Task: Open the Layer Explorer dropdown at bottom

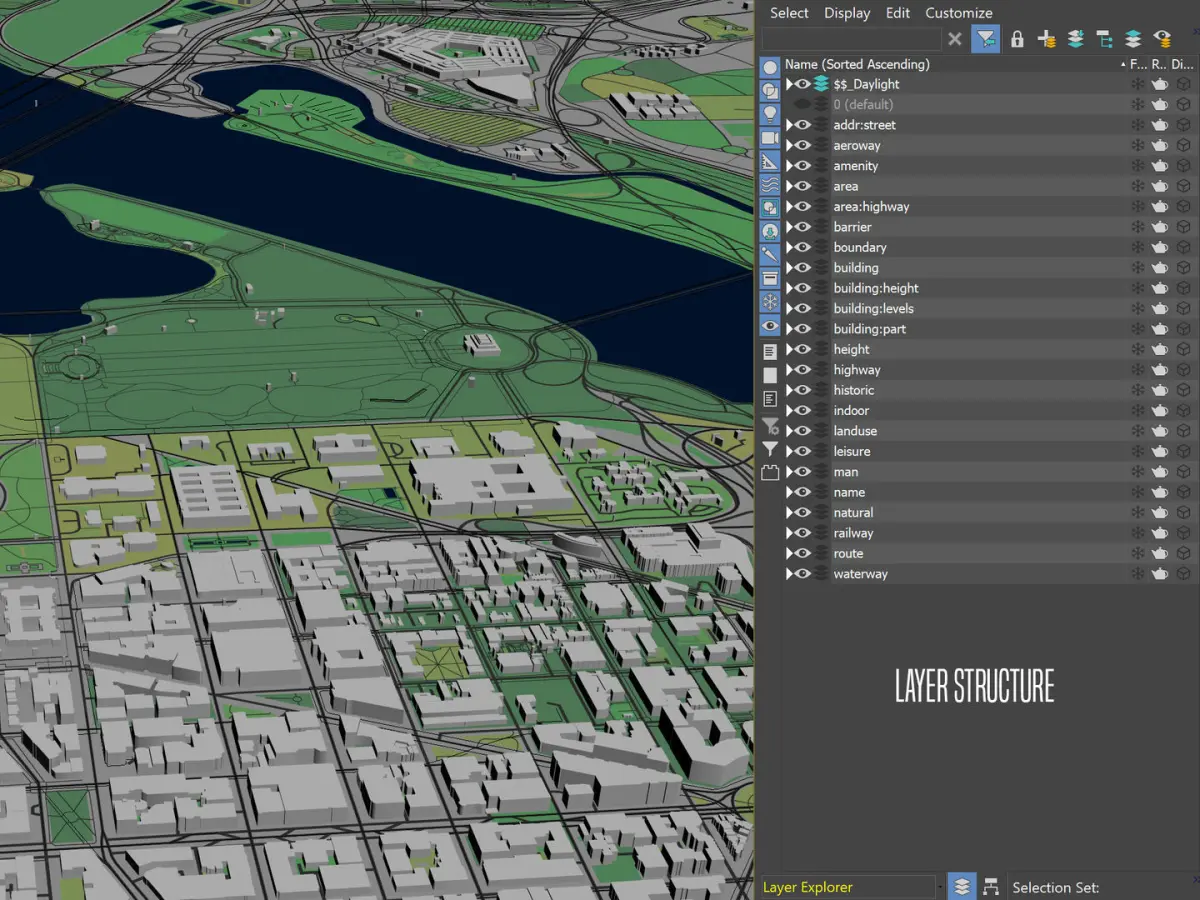Action: click(940, 887)
